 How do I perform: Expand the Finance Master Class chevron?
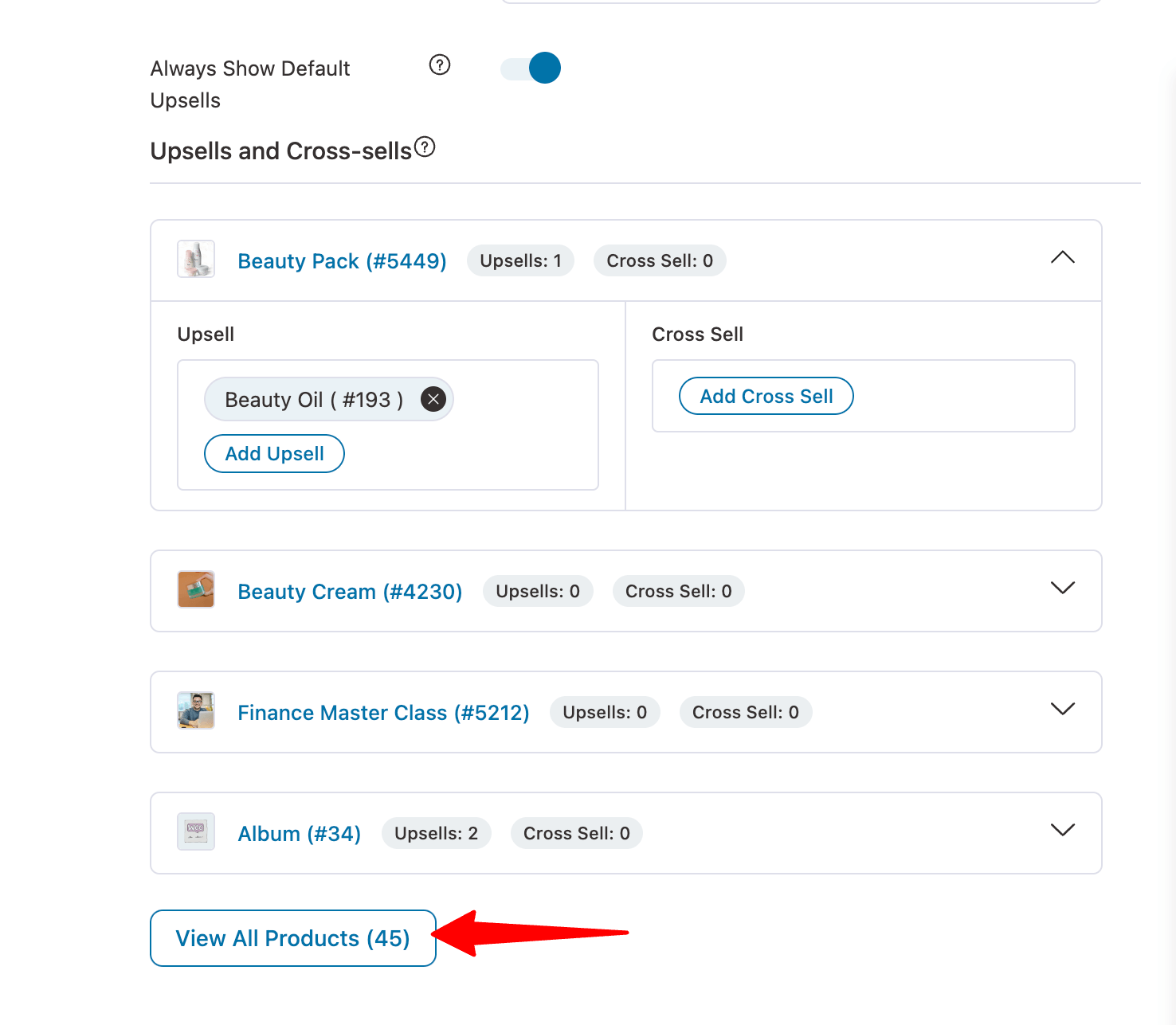[x=1063, y=709]
